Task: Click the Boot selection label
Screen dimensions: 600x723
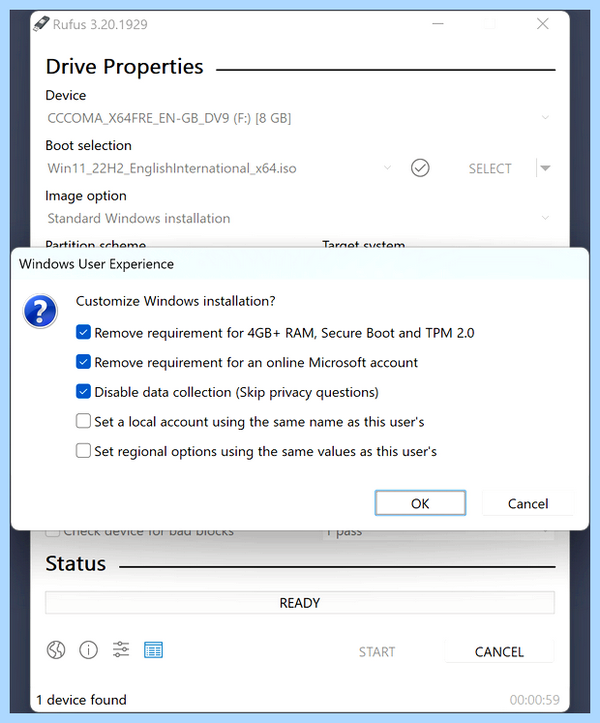Action: click(89, 145)
